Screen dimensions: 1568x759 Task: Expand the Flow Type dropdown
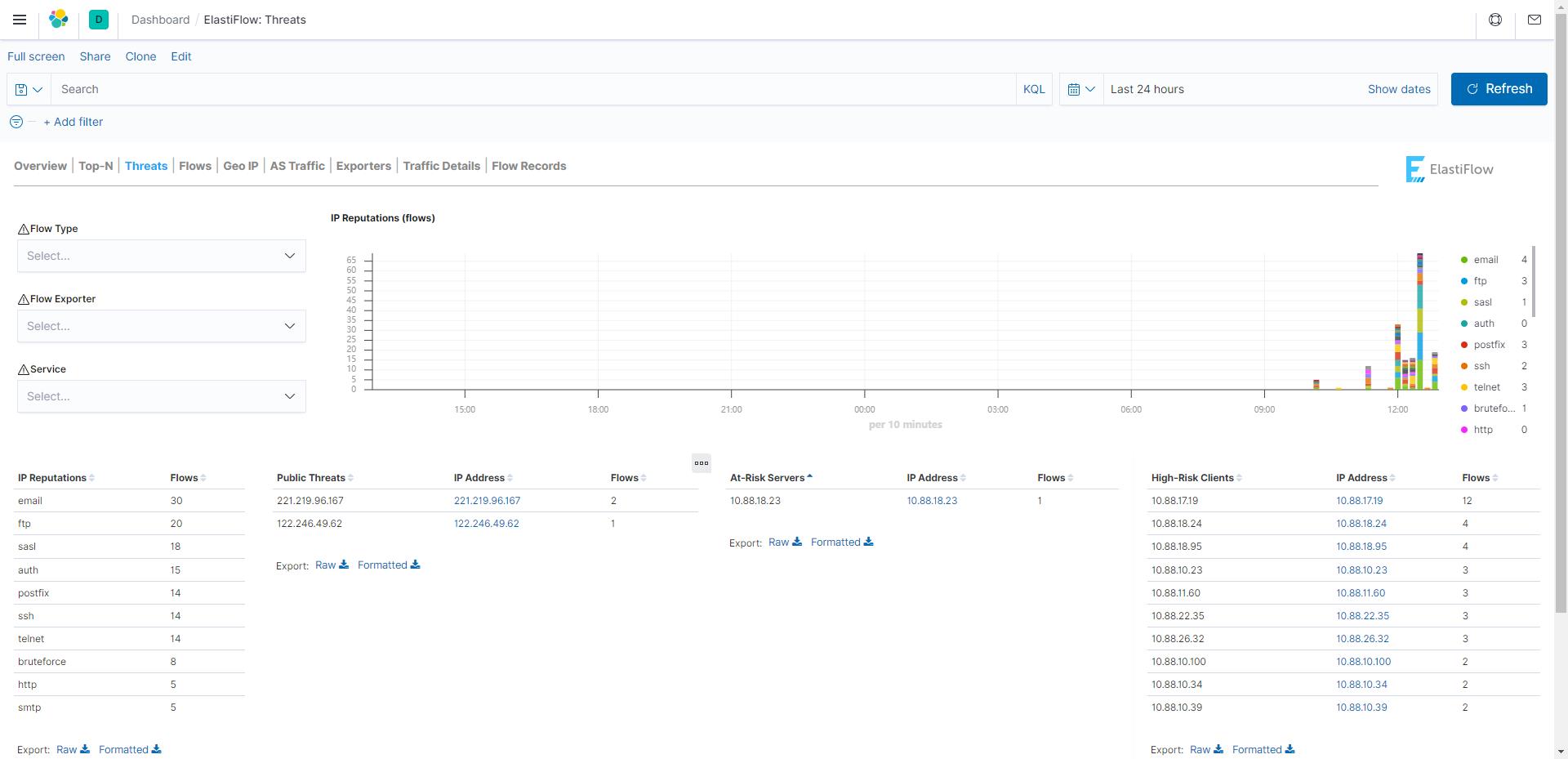tap(162, 256)
